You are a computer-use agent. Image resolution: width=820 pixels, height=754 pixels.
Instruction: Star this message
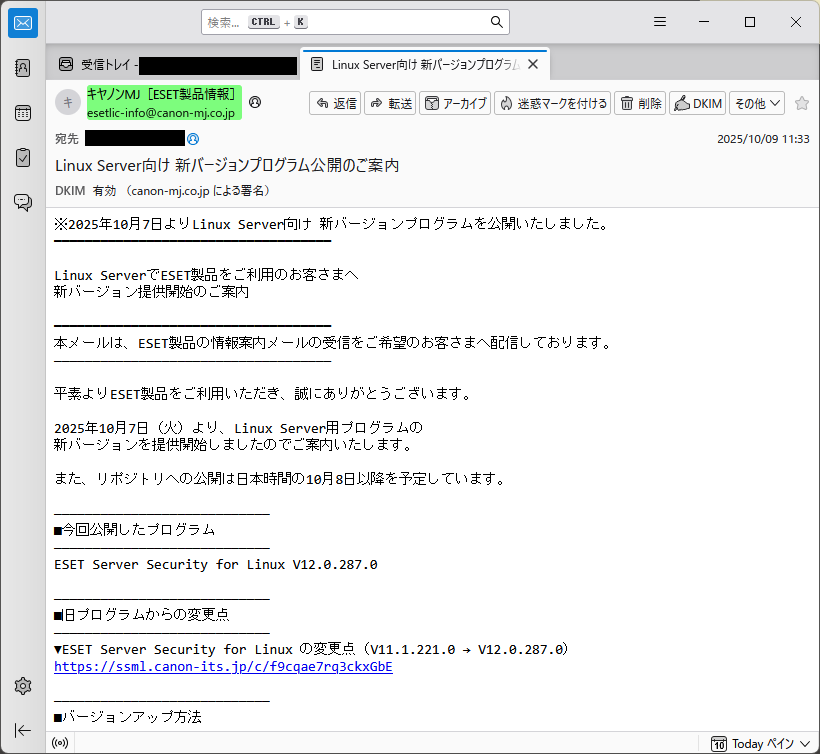801,103
